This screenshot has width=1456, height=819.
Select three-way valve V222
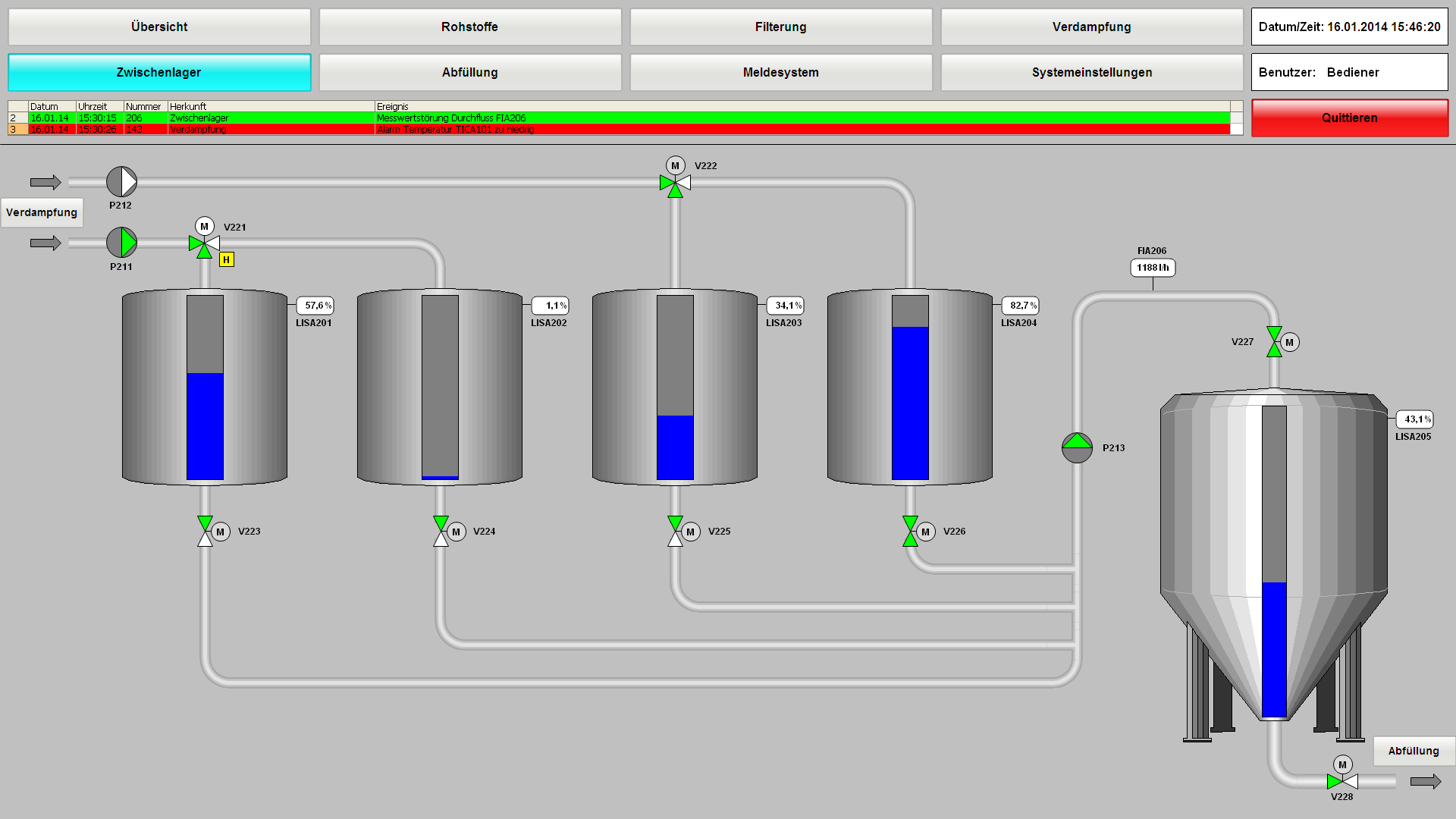tap(675, 184)
